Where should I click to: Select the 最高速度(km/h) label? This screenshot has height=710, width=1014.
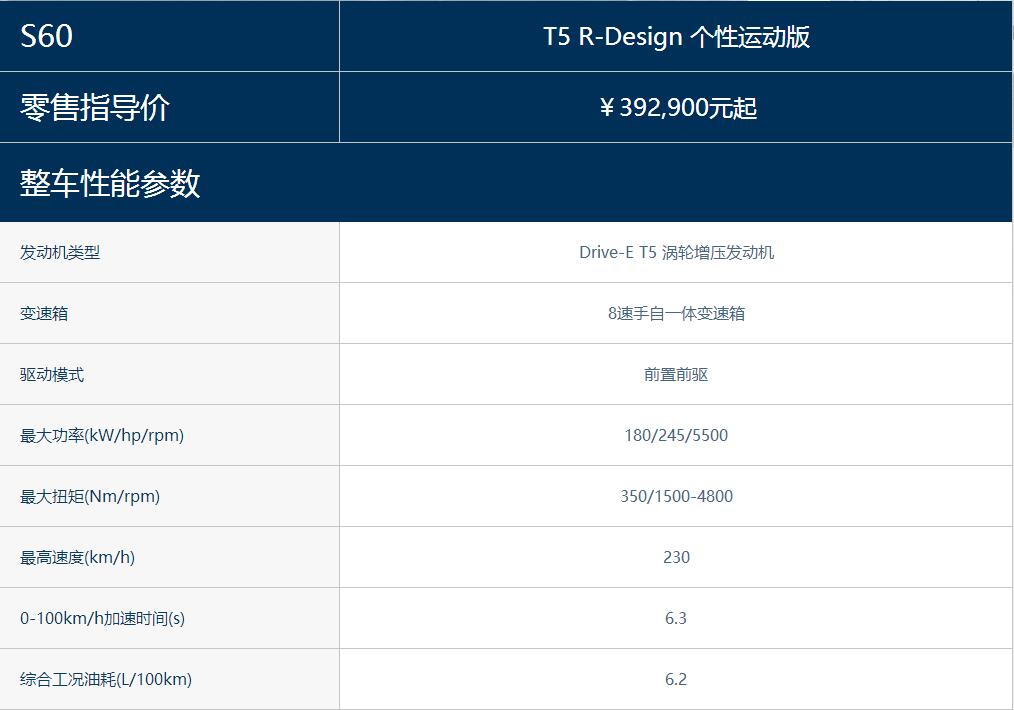(78, 557)
